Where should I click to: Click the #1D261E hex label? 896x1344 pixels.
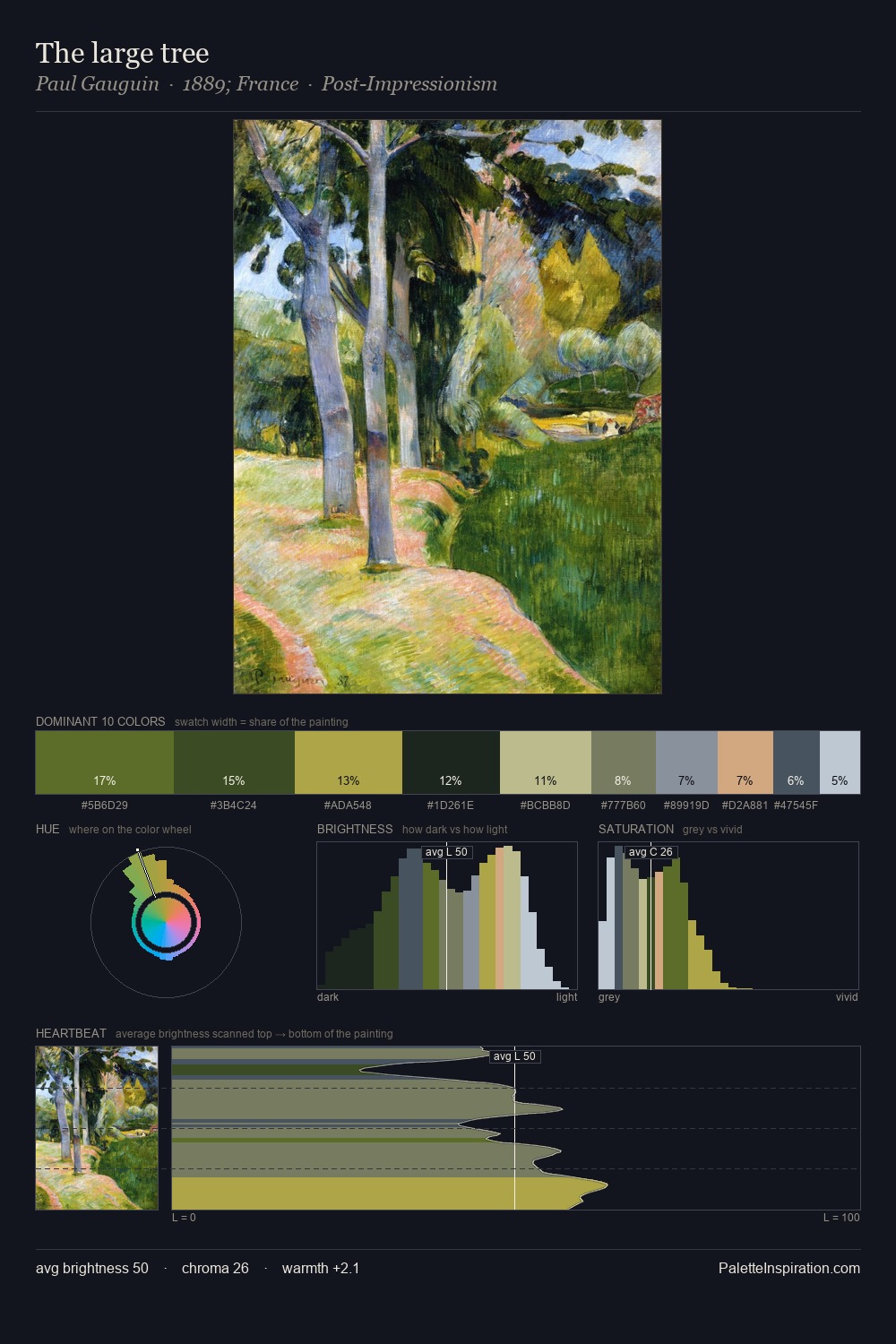point(451,806)
